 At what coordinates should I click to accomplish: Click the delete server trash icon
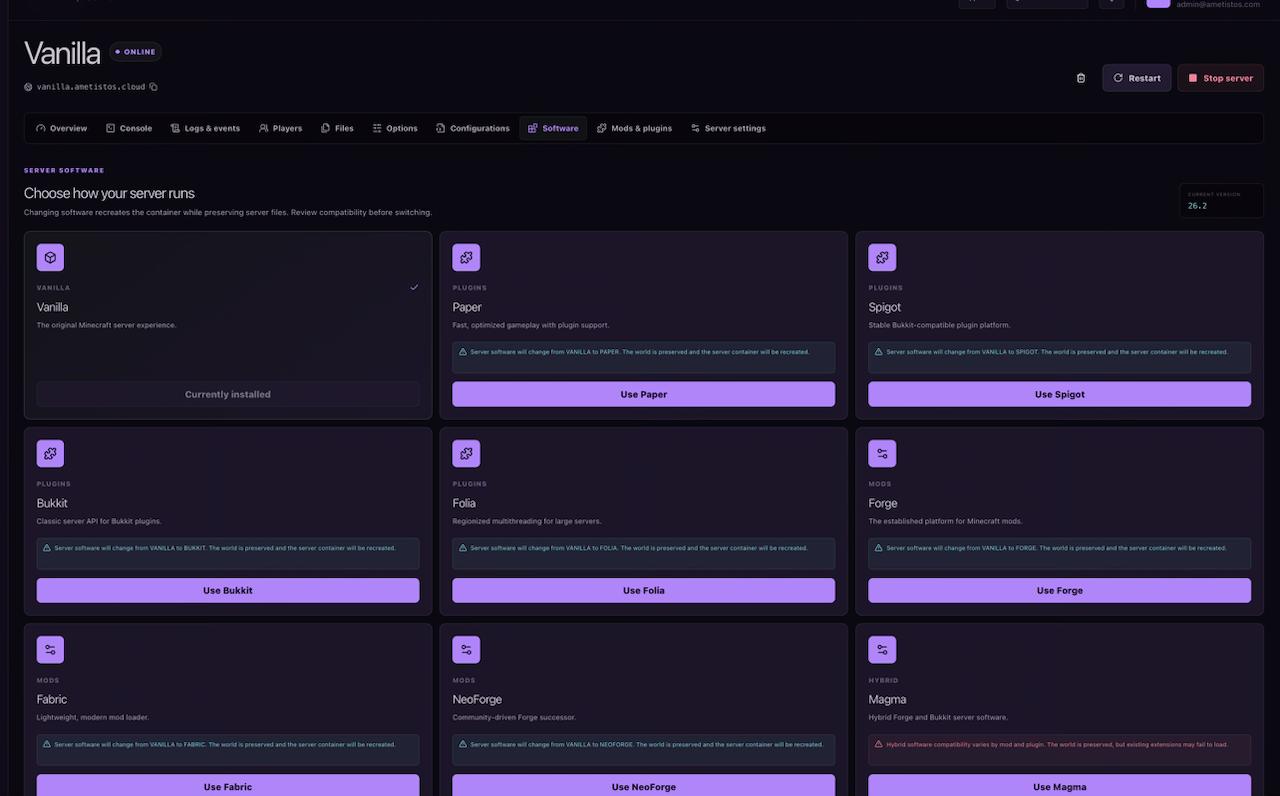pos(1080,78)
